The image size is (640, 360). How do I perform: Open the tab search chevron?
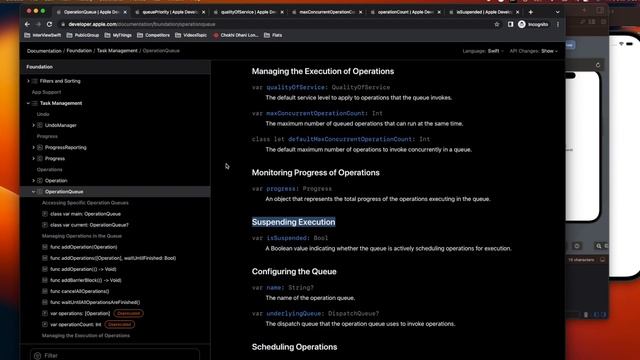pos(558,12)
